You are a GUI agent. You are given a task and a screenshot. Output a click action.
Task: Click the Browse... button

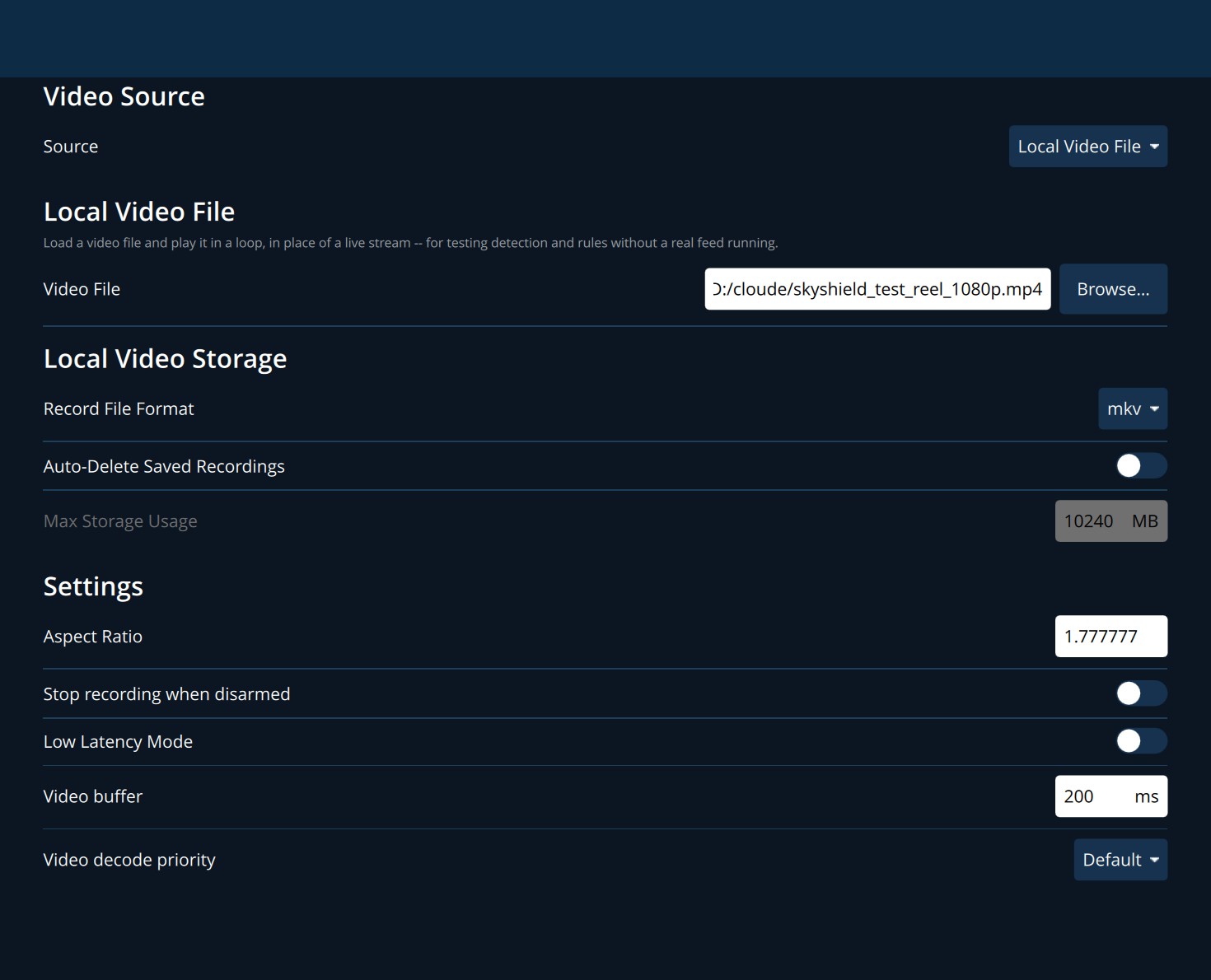[1113, 289]
